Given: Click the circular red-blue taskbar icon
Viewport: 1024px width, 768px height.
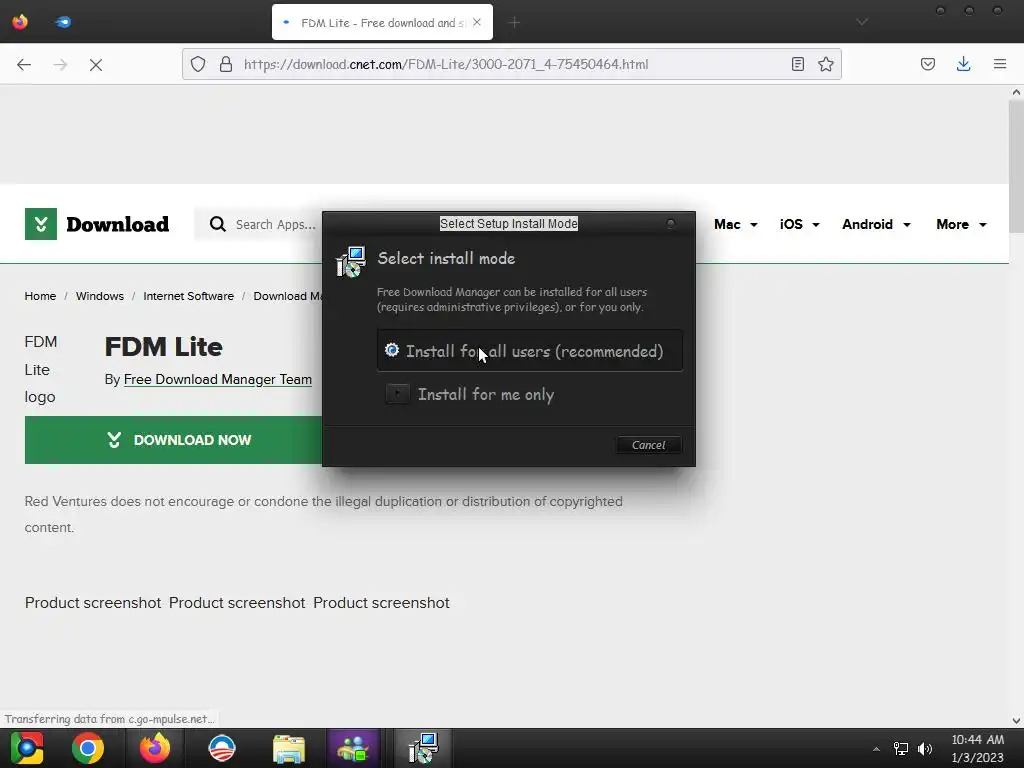Looking at the screenshot, I should point(222,748).
